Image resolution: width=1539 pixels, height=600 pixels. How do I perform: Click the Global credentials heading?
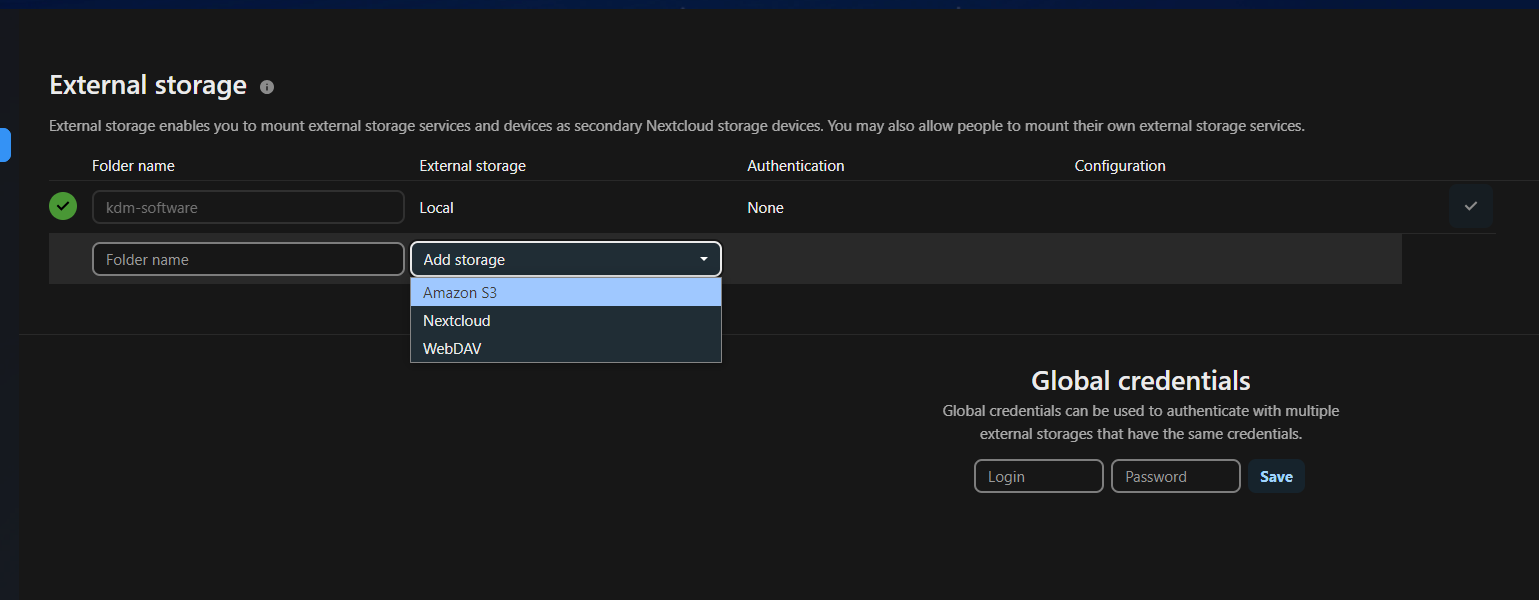tap(1140, 381)
